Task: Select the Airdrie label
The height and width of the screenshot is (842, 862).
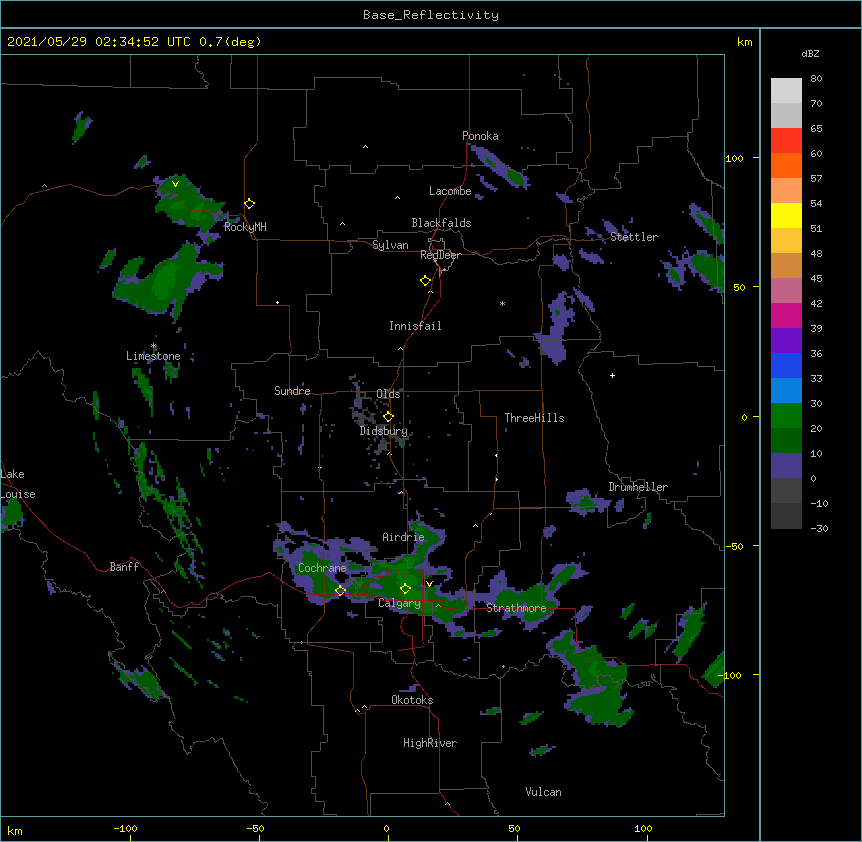Action: click(404, 537)
